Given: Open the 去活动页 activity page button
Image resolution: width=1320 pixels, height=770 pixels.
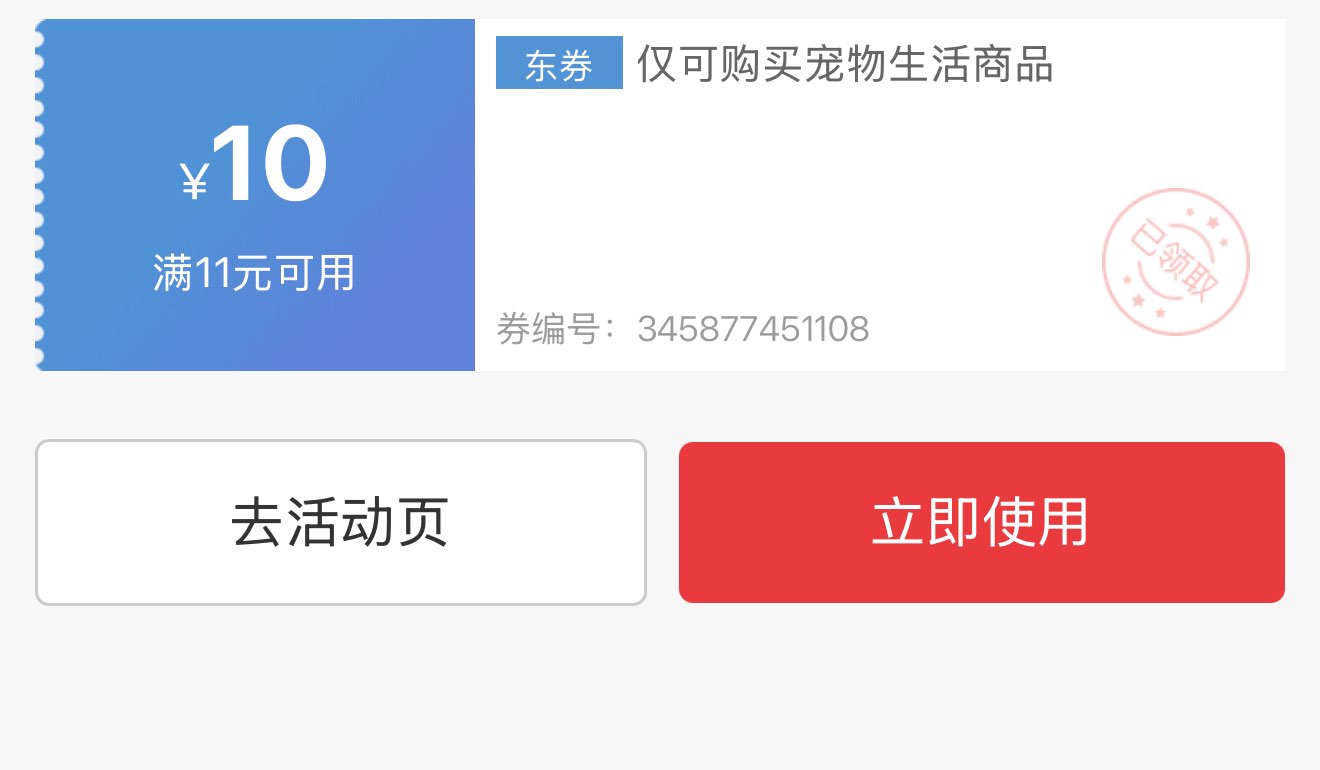Looking at the screenshot, I should [x=341, y=523].
